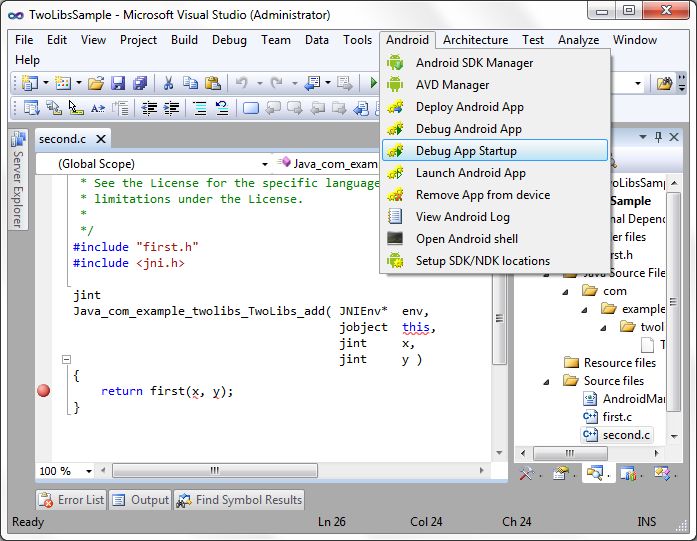Click the Redo arrow icon

276,83
